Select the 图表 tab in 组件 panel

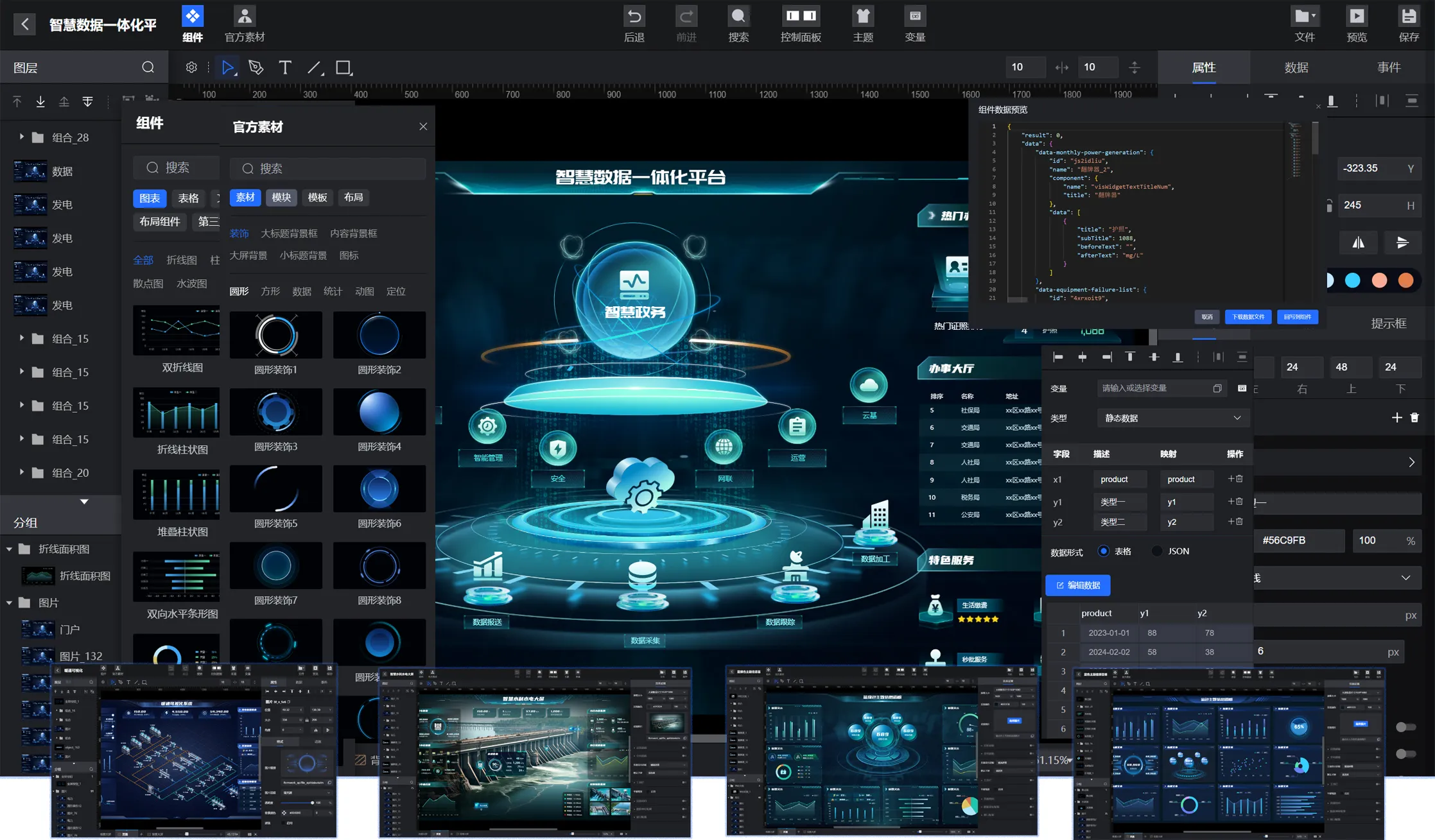(150, 198)
